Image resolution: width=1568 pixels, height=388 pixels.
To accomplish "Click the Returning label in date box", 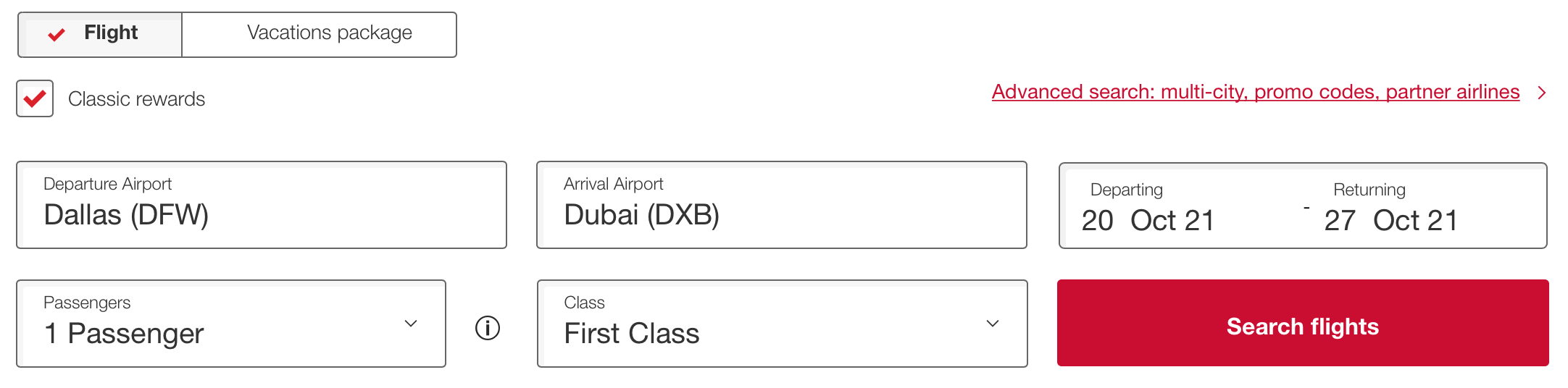I will click(x=1369, y=190).
